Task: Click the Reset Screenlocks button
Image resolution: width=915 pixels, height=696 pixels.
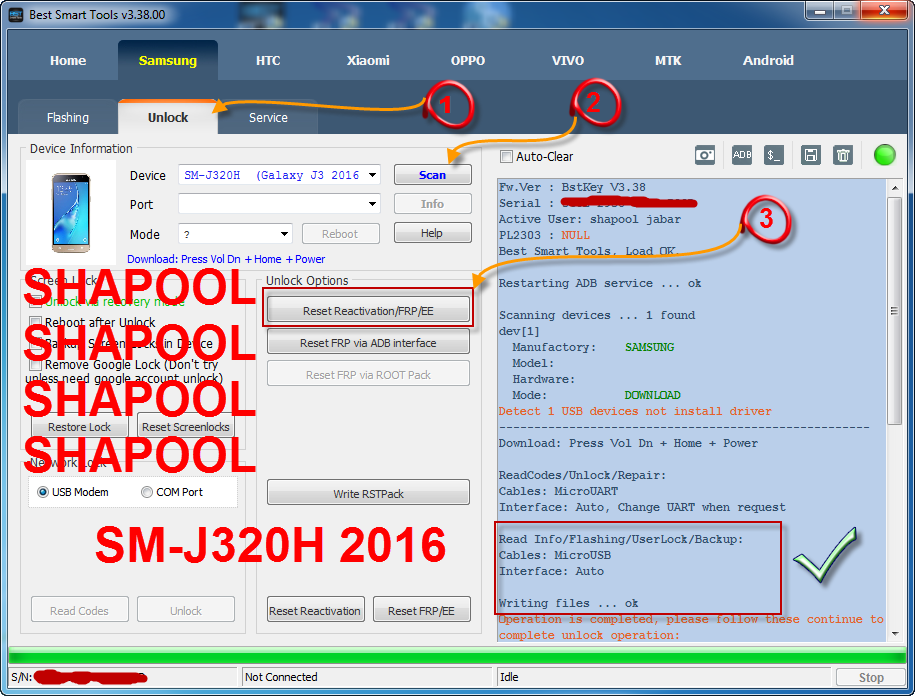Action: 186,426
